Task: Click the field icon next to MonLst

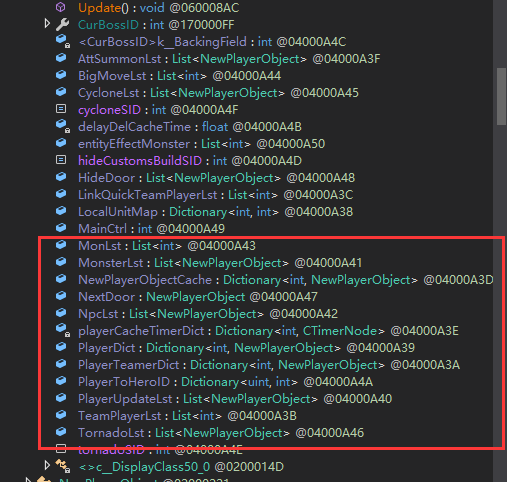Action: [x=61, y=245]
